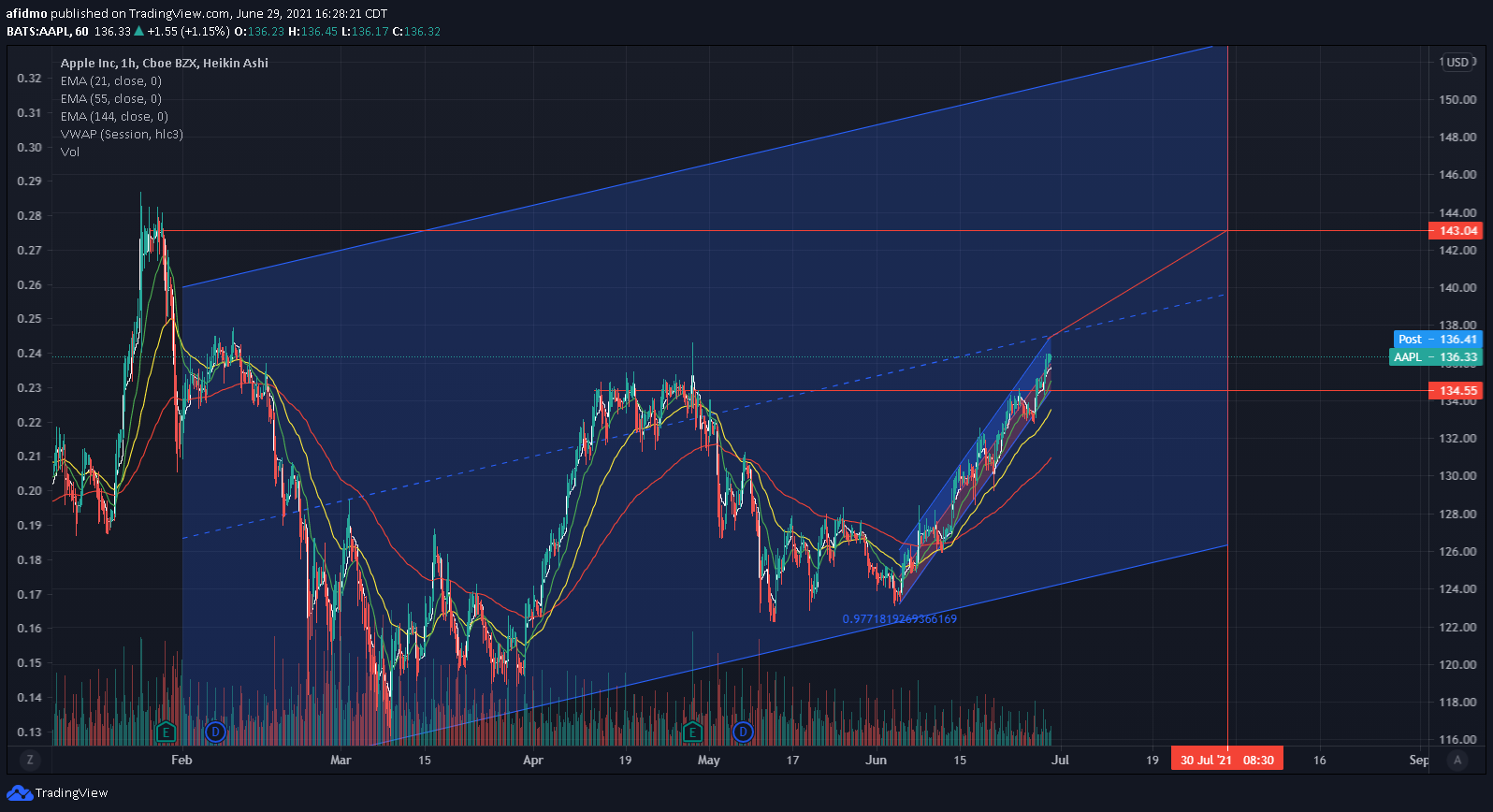
Task: Click the 116.00 price axis label
Action: 1458,739
